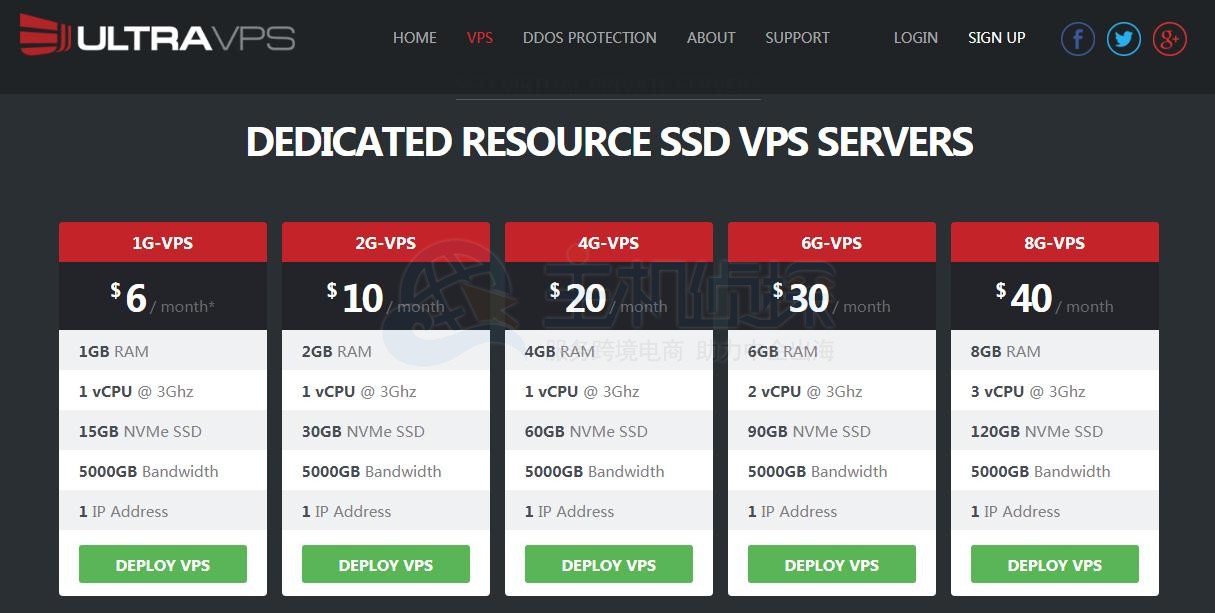Click 2 vCPU @ 3Ghz row
This screenshot has height=613, width=1215.
tap(832, 391)
